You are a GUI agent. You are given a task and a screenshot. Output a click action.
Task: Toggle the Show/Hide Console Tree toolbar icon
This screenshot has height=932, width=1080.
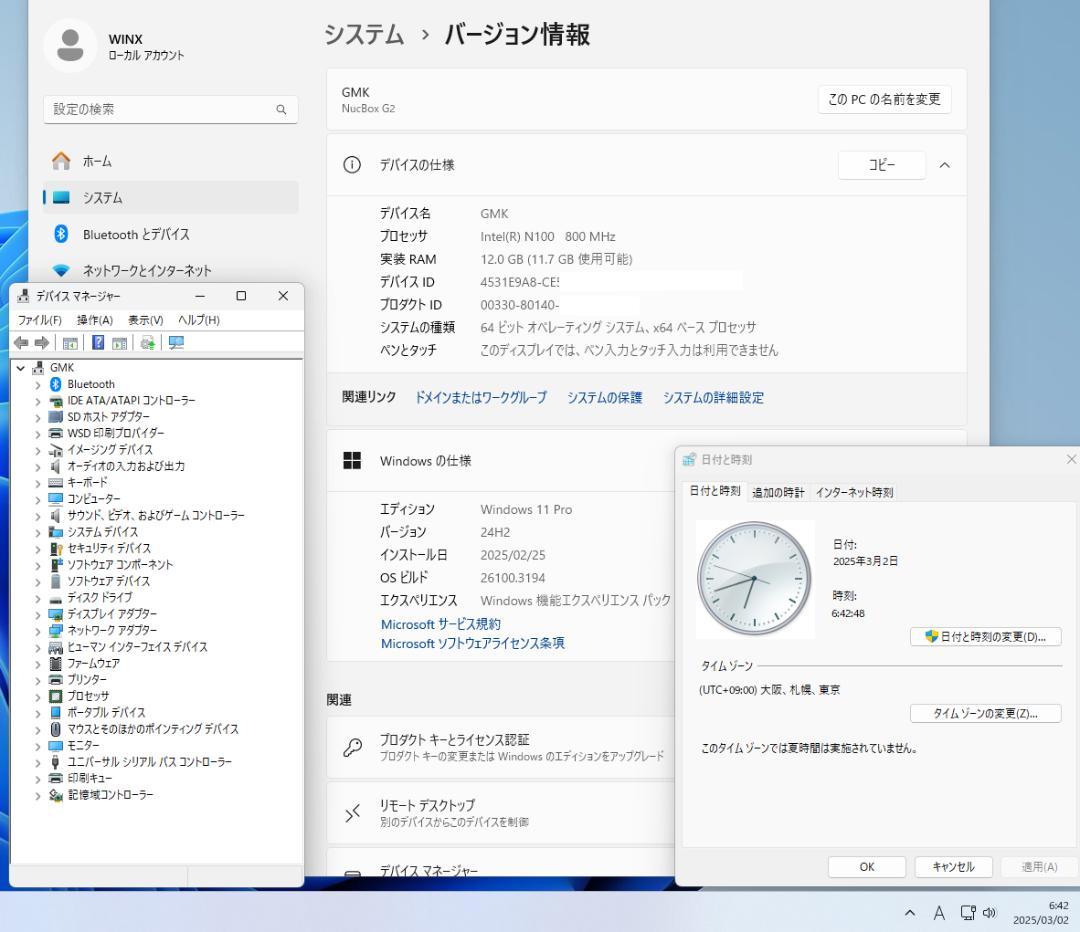click(x=69, y=343)
